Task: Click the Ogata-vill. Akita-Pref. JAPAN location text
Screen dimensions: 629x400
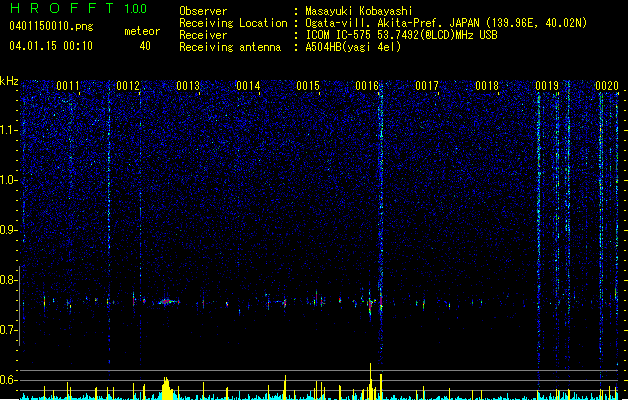Action: pyautogui.click(x=446, y=23)
